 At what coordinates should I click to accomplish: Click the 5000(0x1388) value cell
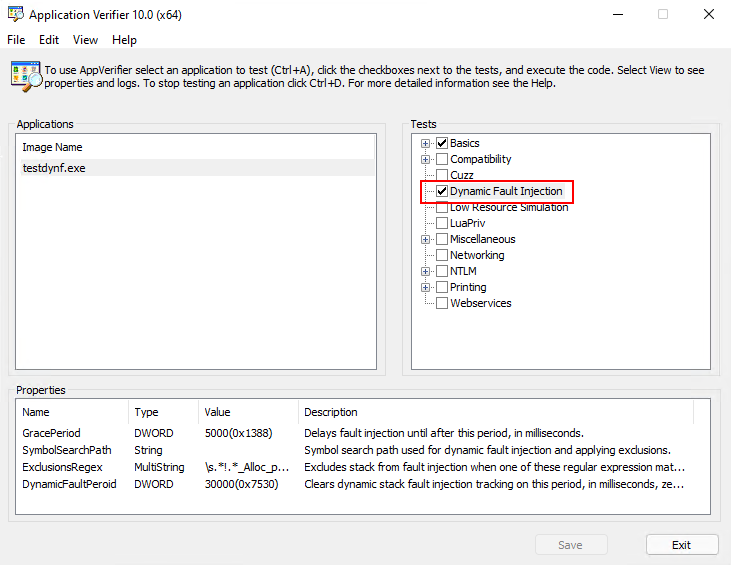238,433
